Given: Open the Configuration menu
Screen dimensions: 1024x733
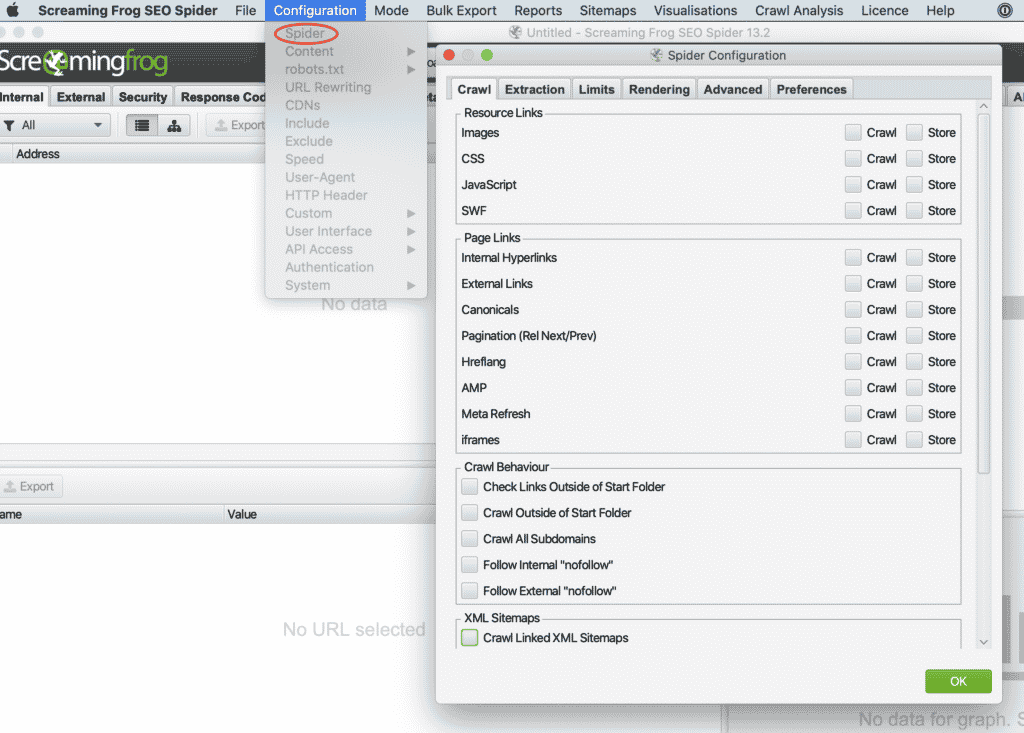Looking at the screenshot, I should coord(315,10).
